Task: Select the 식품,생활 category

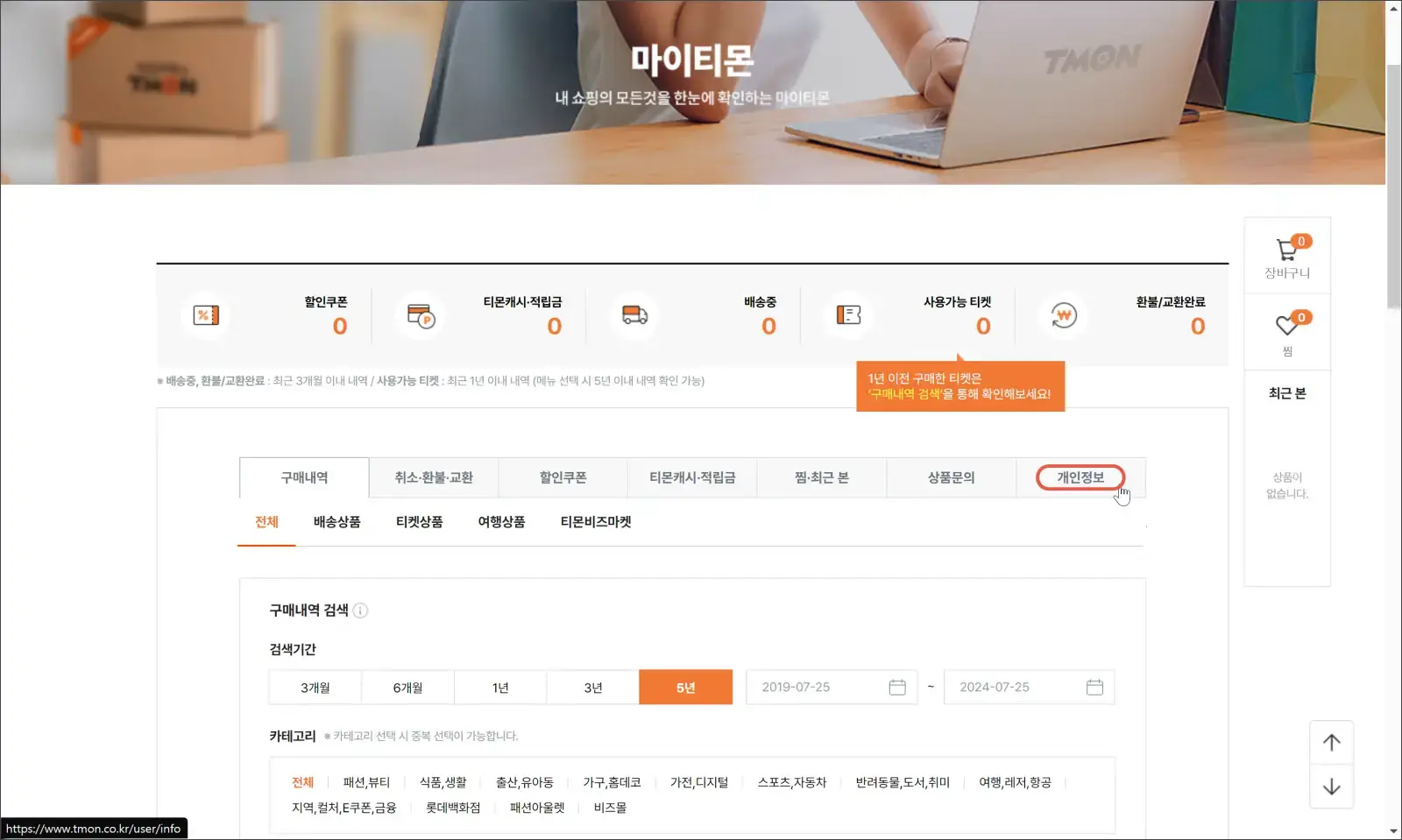Action: 443,782
